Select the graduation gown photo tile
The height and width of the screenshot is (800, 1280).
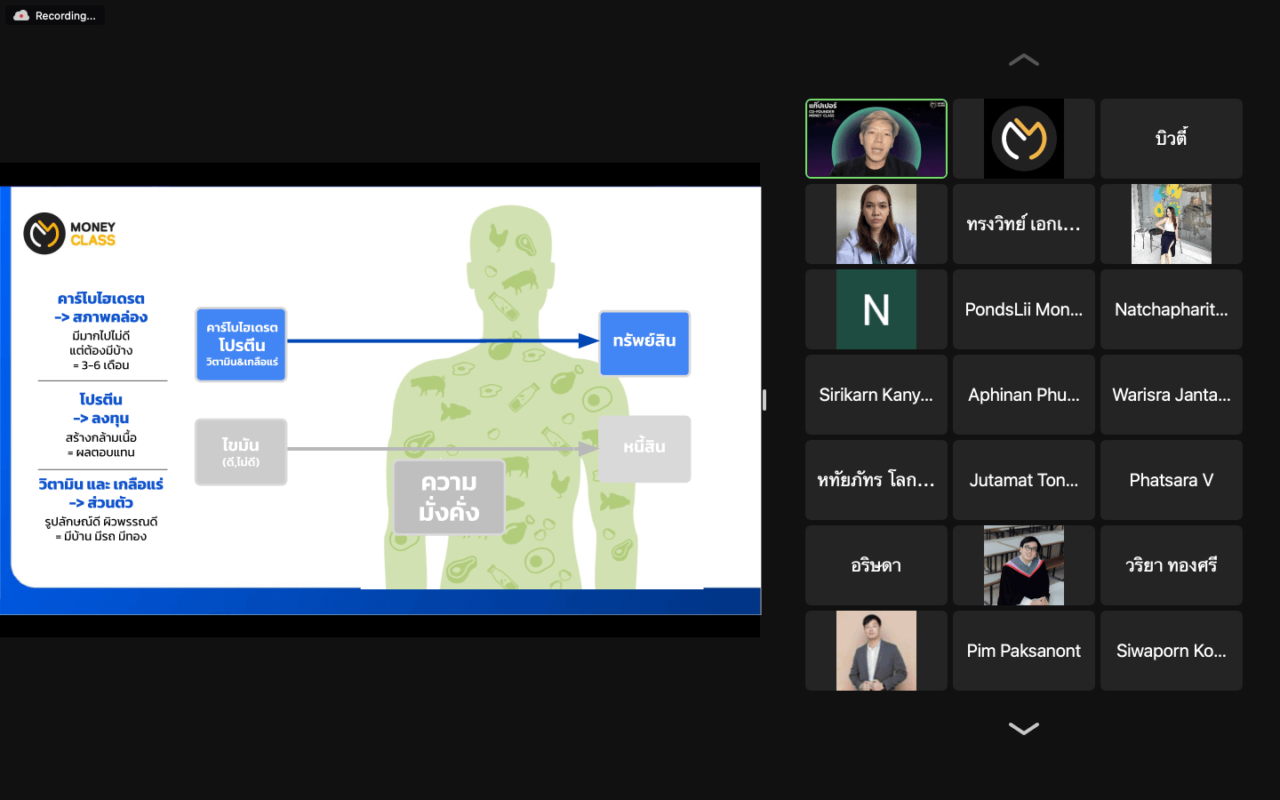1023,566
